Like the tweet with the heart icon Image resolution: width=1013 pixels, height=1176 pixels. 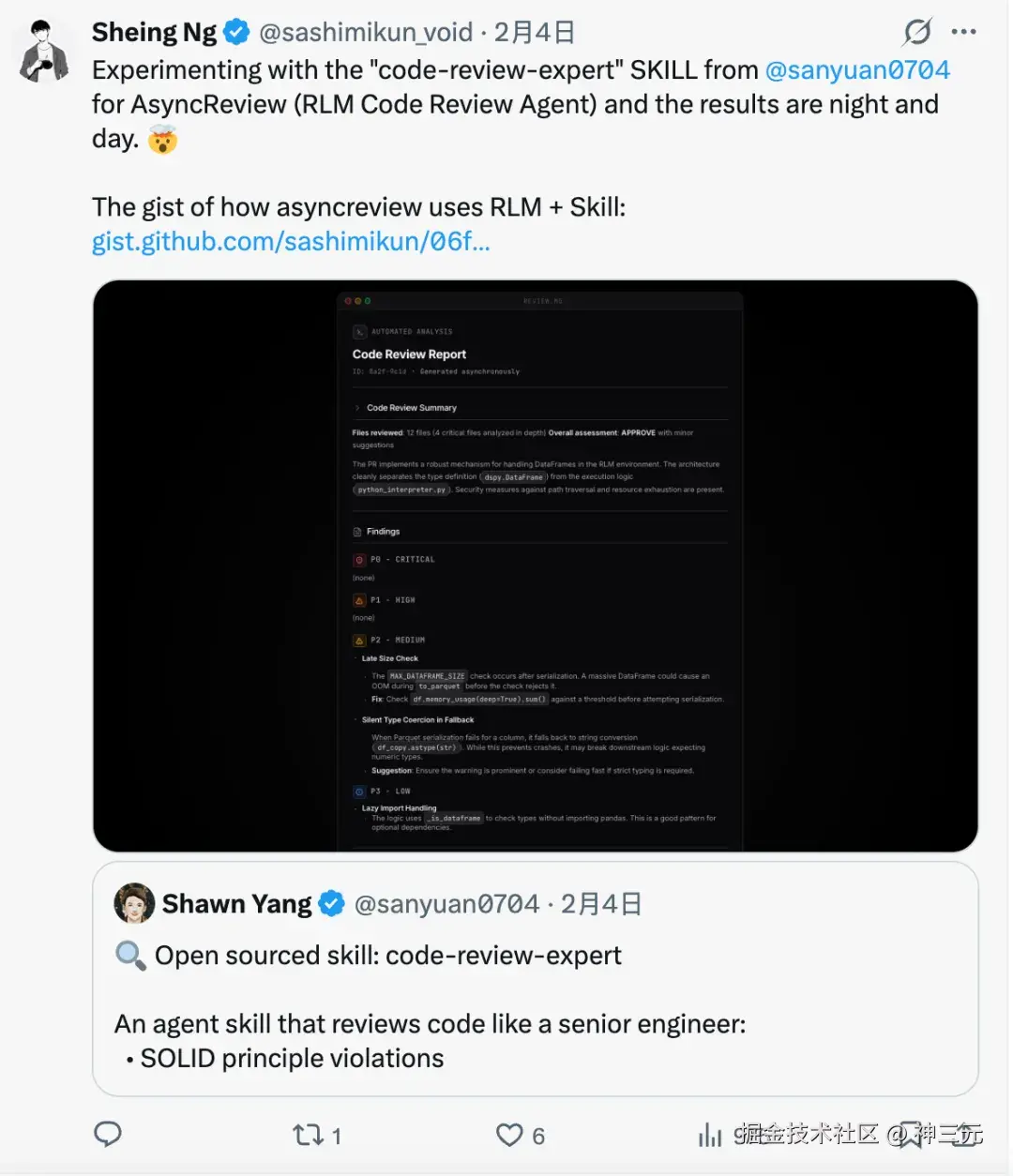point(509,1136)
